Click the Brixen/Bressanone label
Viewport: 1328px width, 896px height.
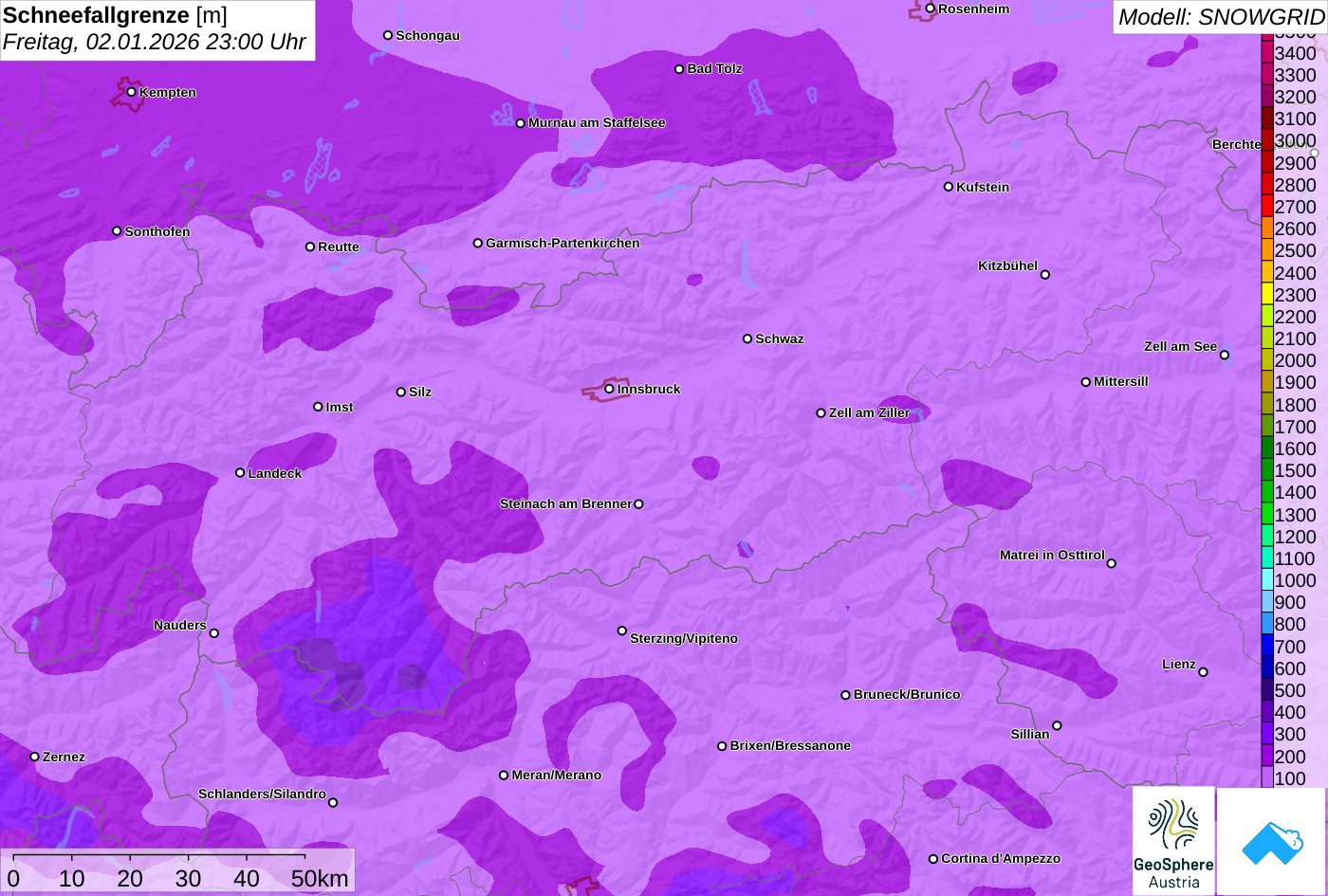coord(790,745)
